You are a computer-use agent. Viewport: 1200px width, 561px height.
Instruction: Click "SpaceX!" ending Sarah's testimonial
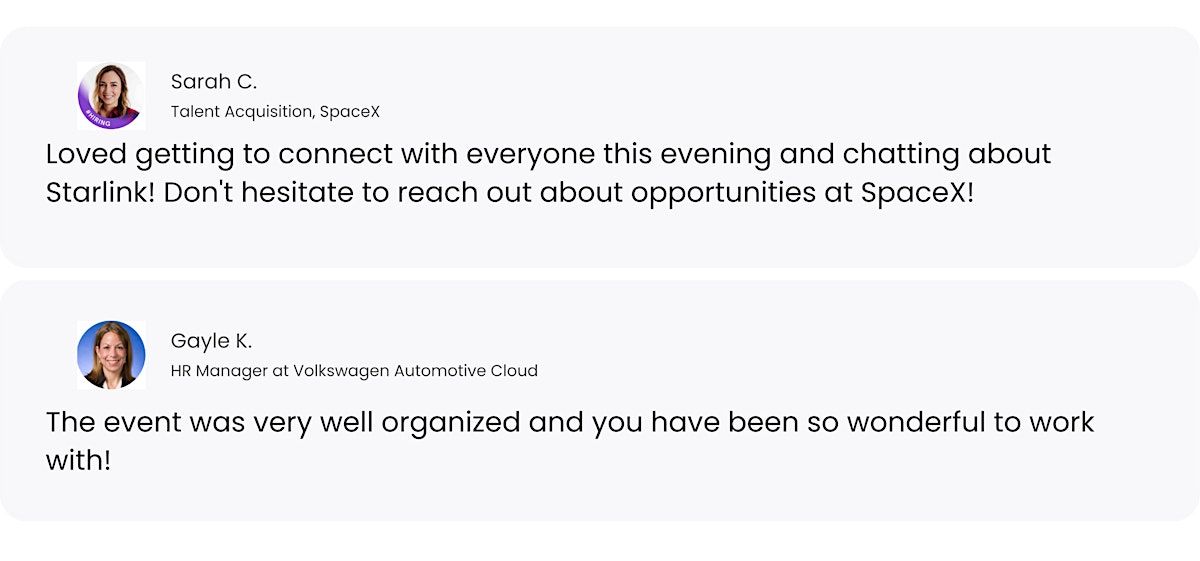point(917,193)
